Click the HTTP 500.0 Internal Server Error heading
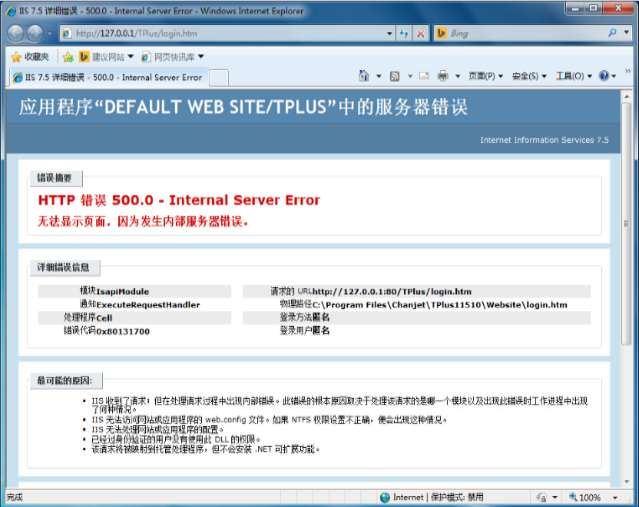This screenshot has height=507, width=639. pos(179,200)
